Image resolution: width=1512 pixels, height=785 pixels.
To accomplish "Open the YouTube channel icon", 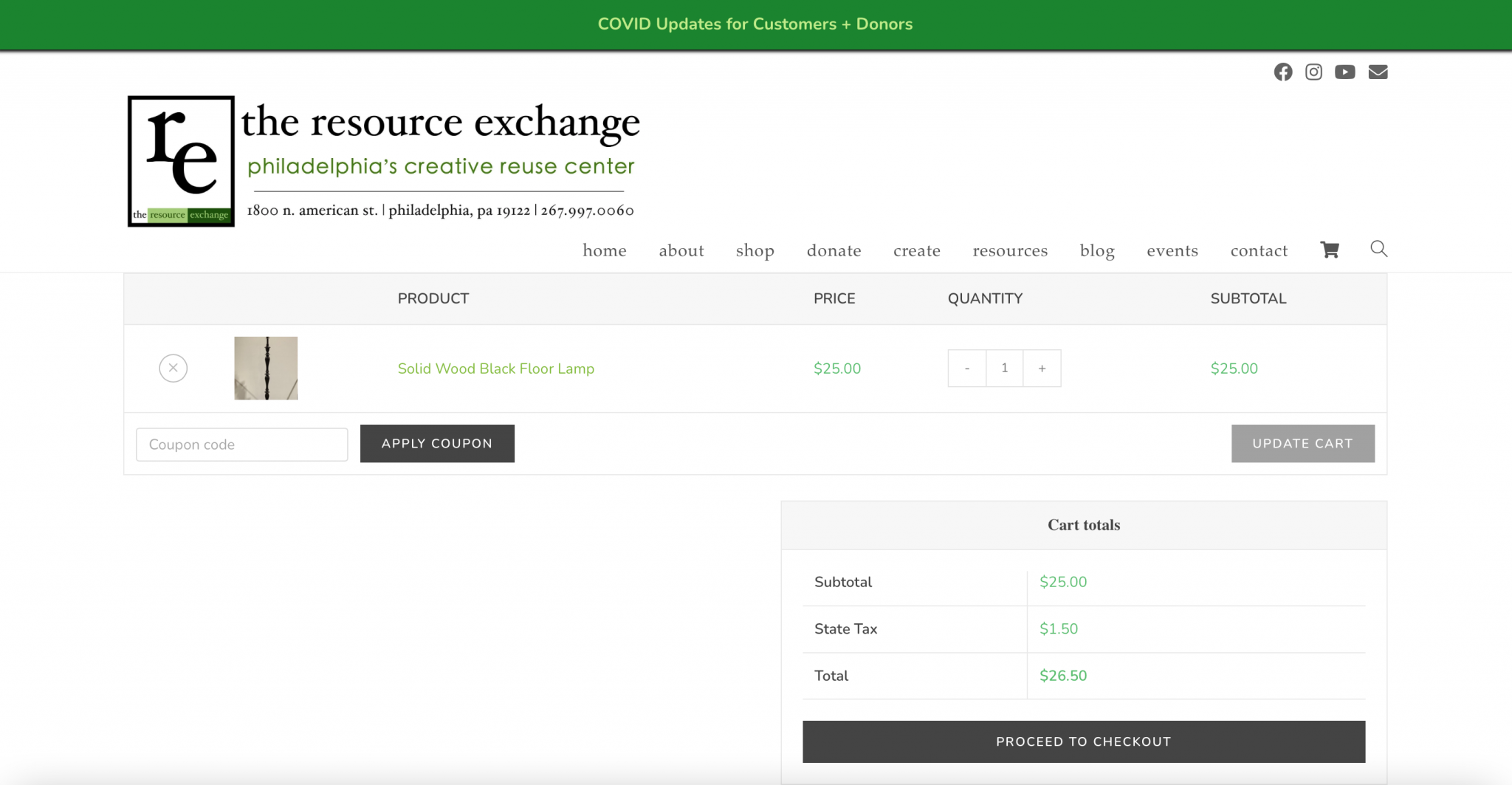I will click(x=1346, y=72).
